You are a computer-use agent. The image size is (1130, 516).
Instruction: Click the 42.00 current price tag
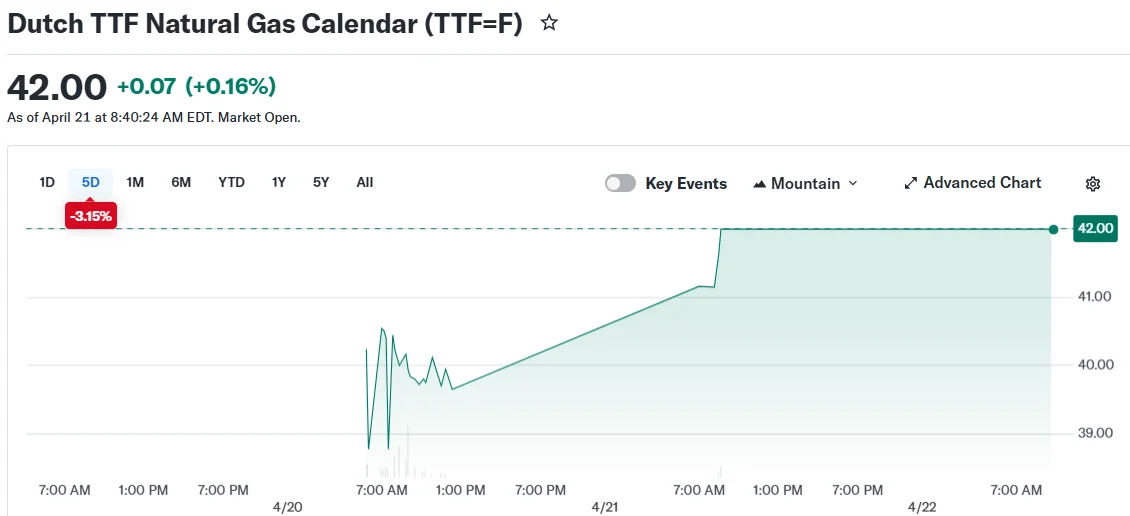tap(1094, 228)
